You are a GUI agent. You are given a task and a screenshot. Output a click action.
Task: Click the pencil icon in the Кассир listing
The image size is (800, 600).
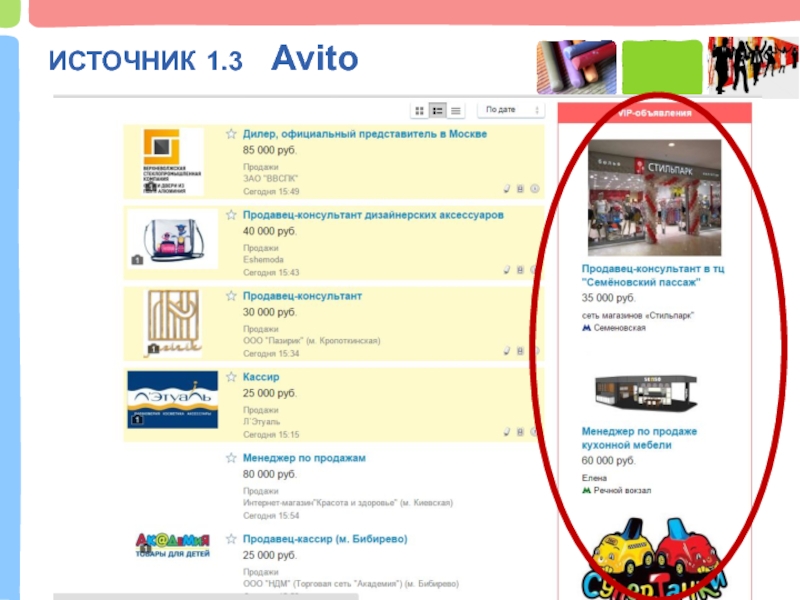507,432
